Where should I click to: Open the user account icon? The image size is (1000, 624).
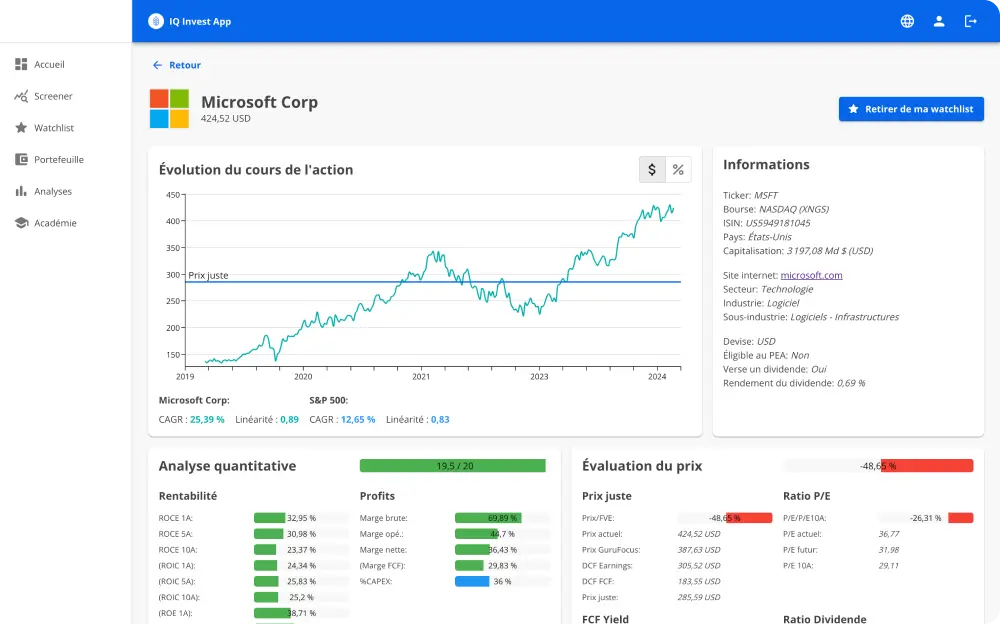pos(939,21)
